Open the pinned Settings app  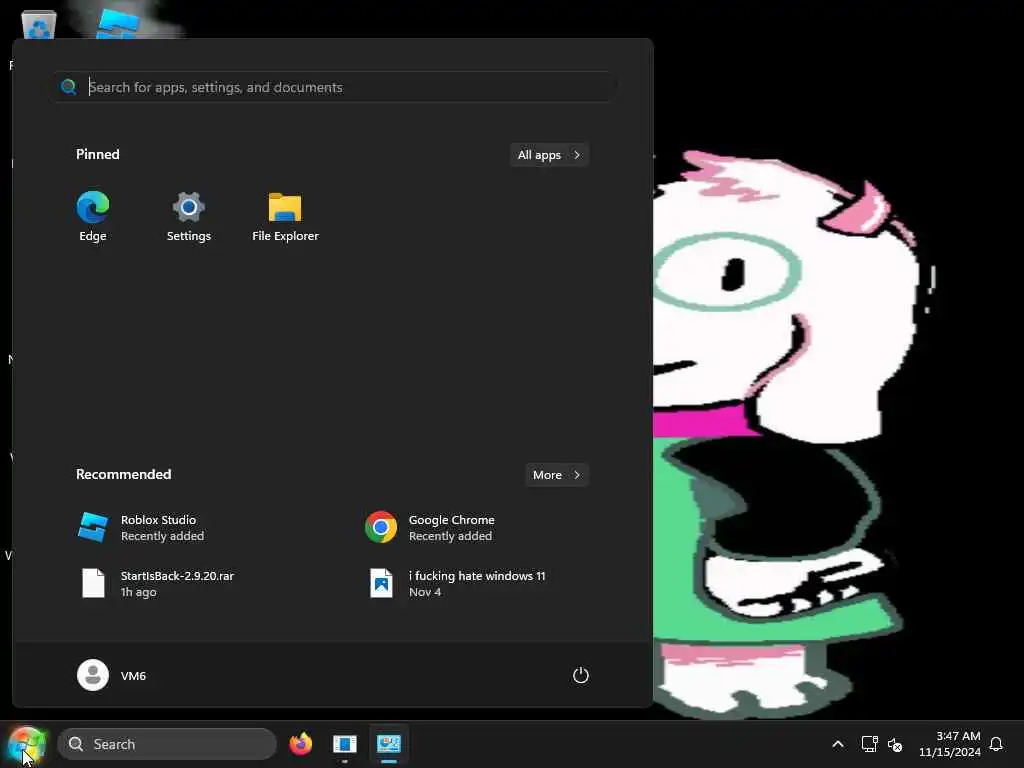[x=189, y=216]
